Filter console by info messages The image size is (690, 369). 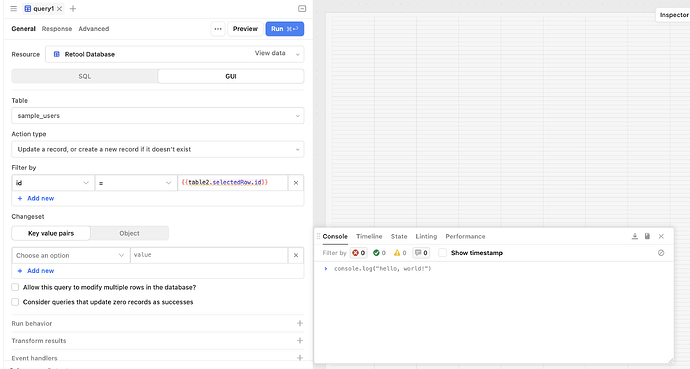tap(421, 253)
